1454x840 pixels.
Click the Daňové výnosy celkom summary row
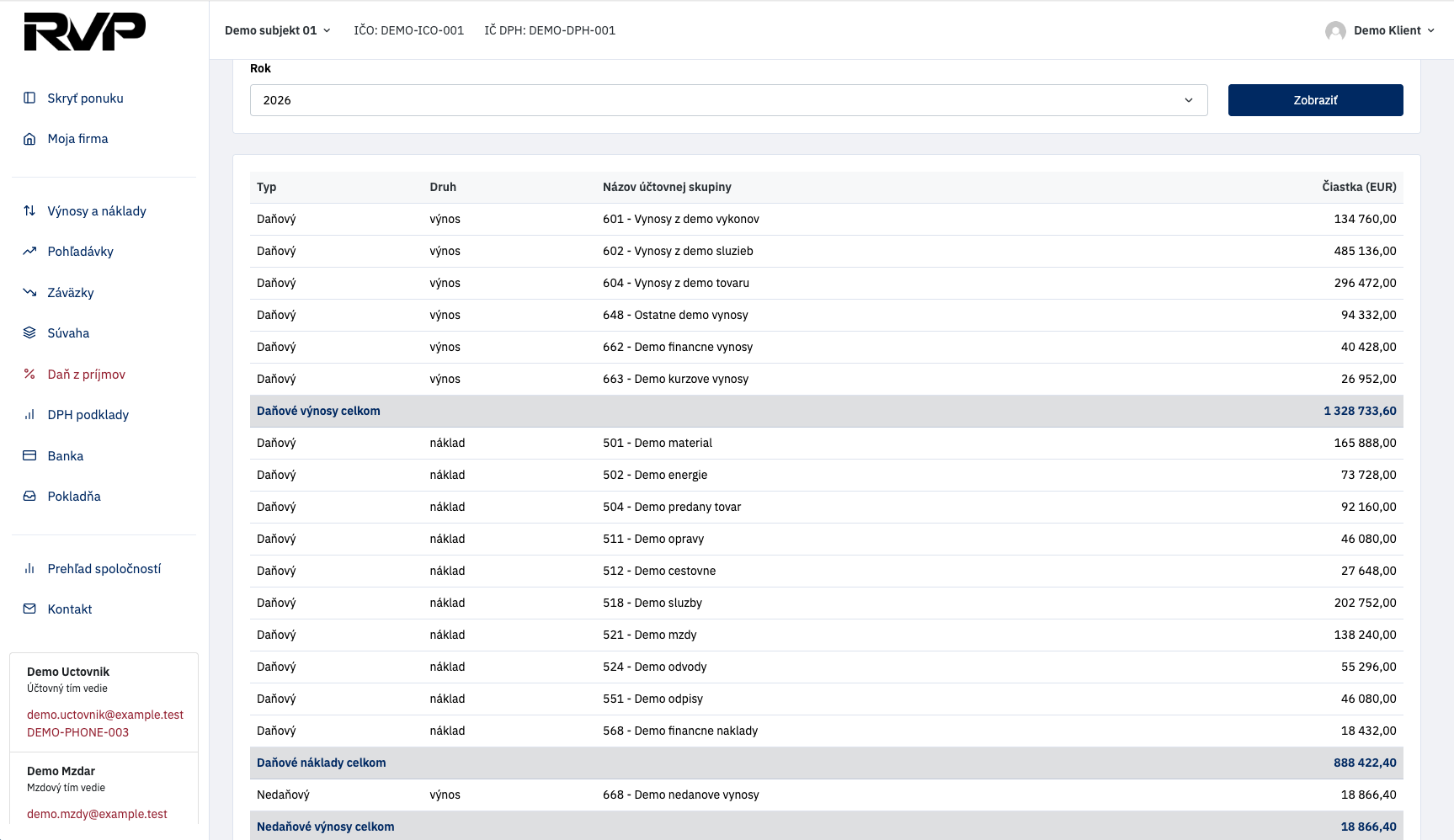click(x=827, y=411)
